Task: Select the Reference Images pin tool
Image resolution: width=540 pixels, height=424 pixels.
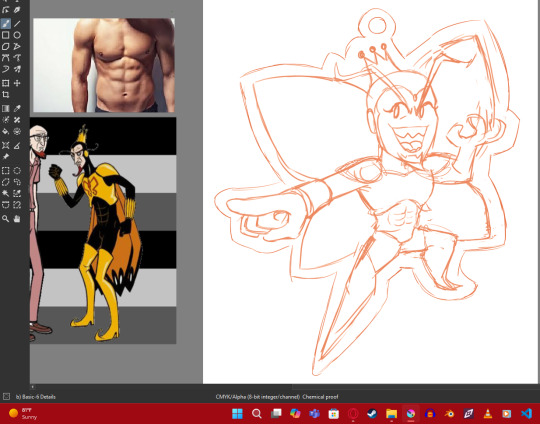Action: click(6, 157)
